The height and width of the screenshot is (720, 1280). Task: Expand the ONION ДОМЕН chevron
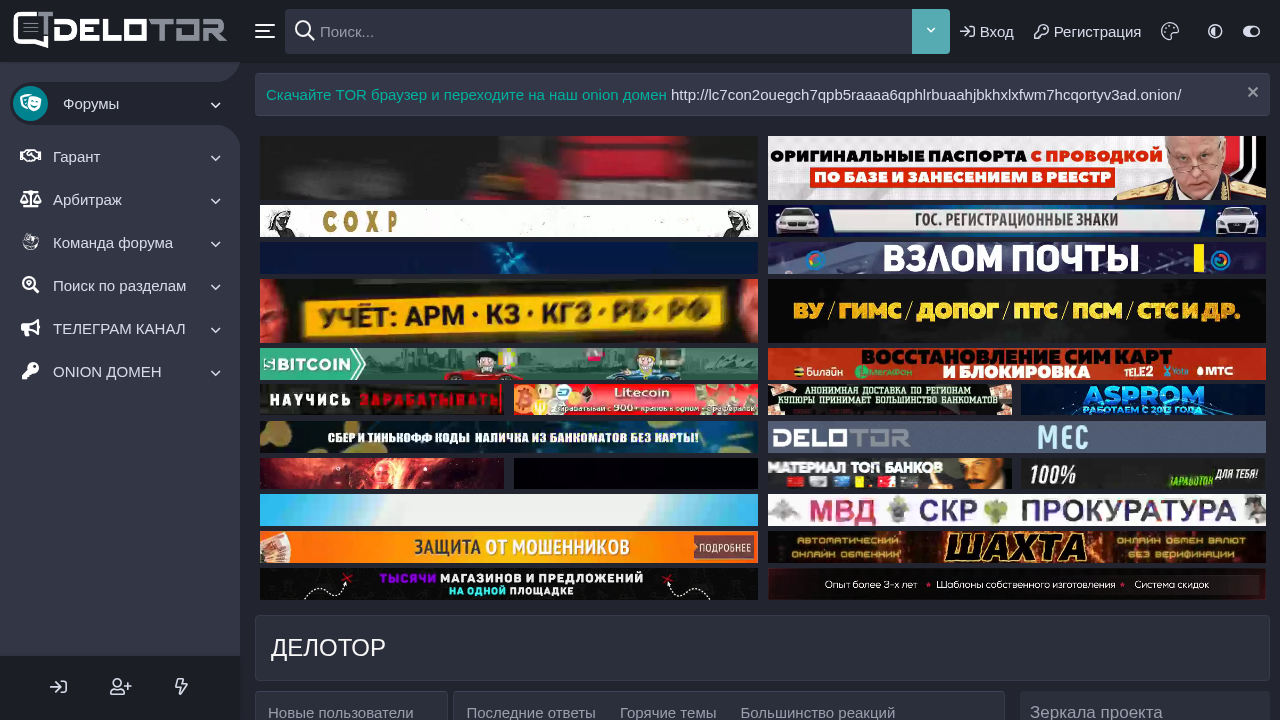[216, 373]
